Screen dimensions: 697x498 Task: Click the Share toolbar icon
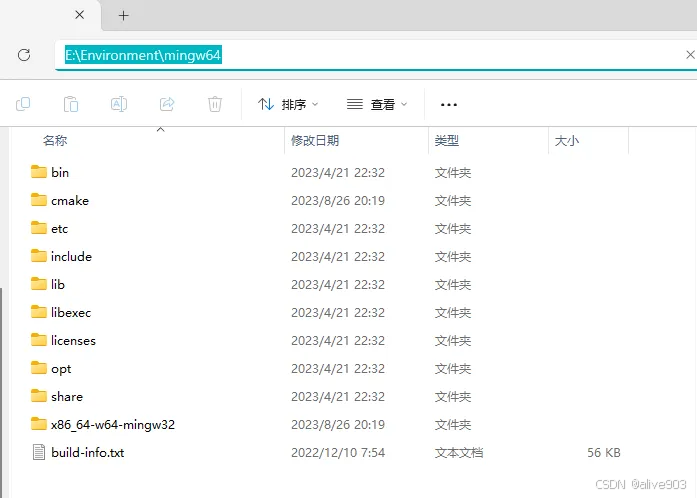coord(167,104)
